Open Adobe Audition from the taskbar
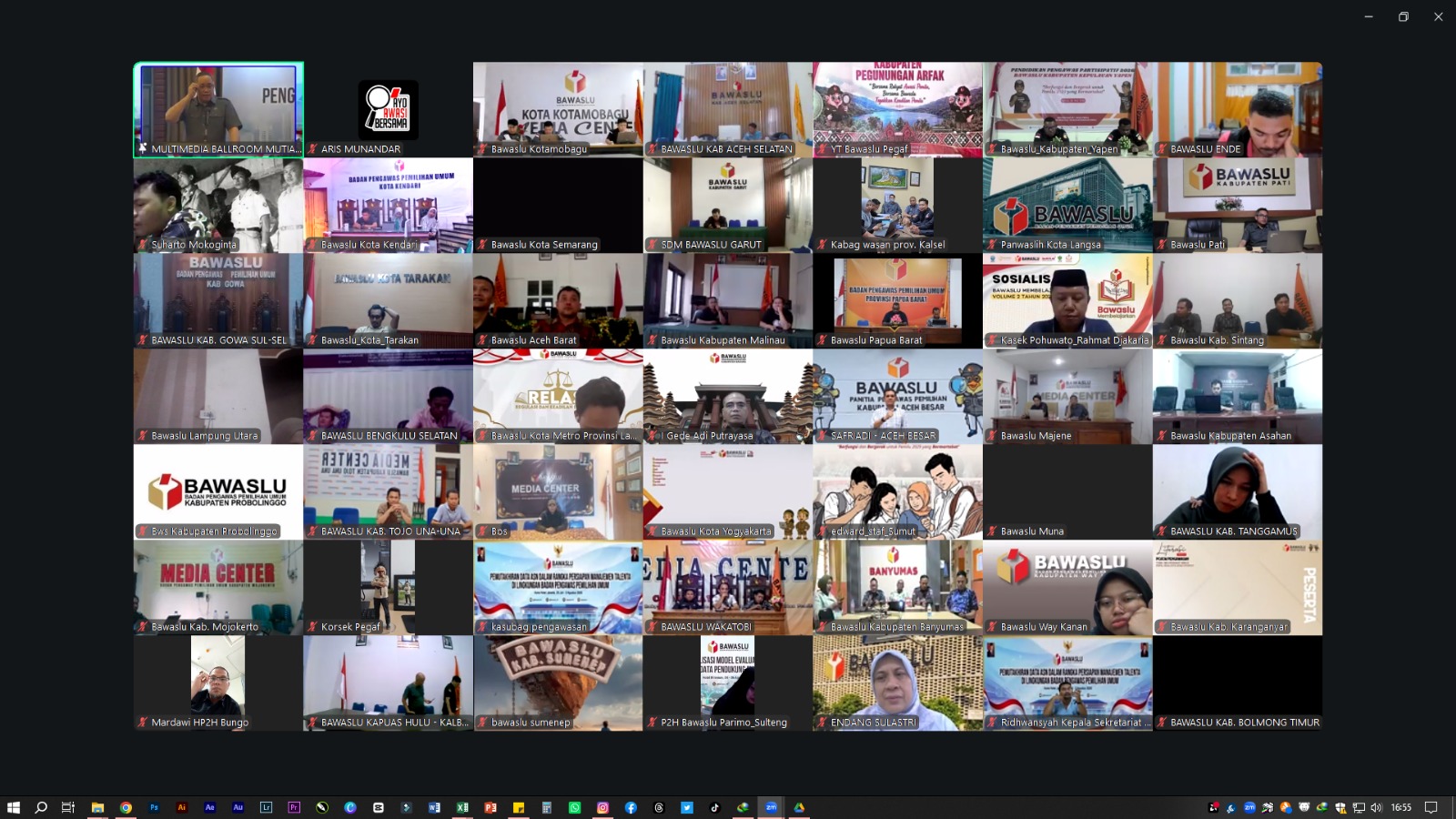 pyautogui.click(x=238, y=807)
